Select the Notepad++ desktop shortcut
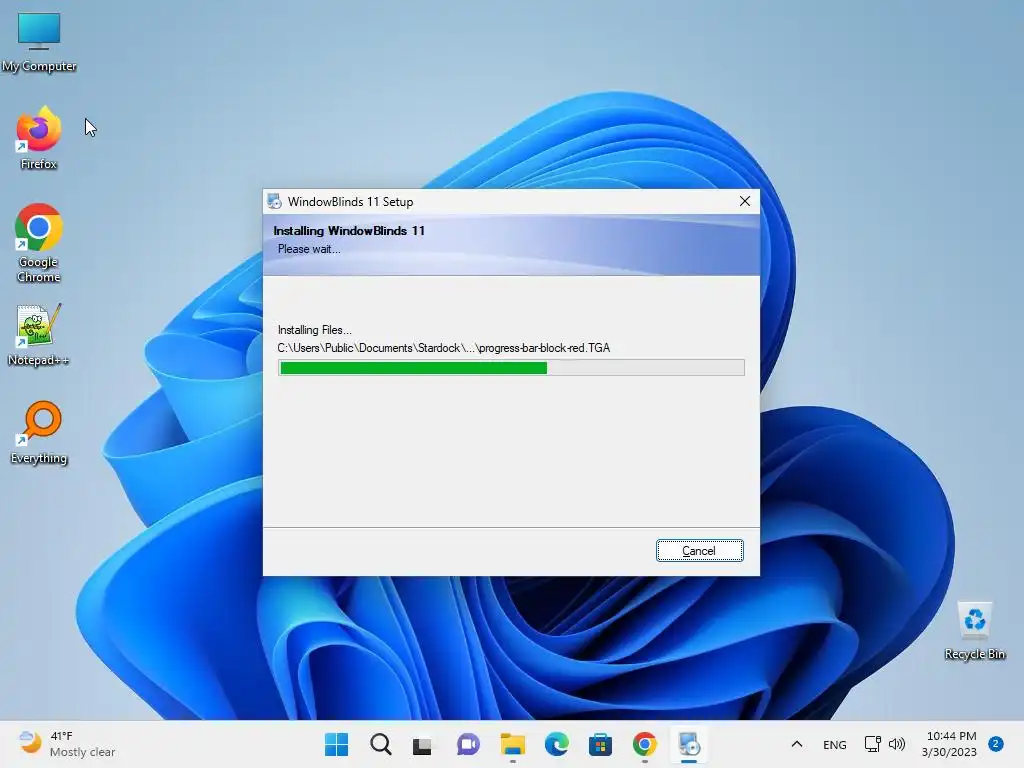1024x768 pixels. [39, 336]
